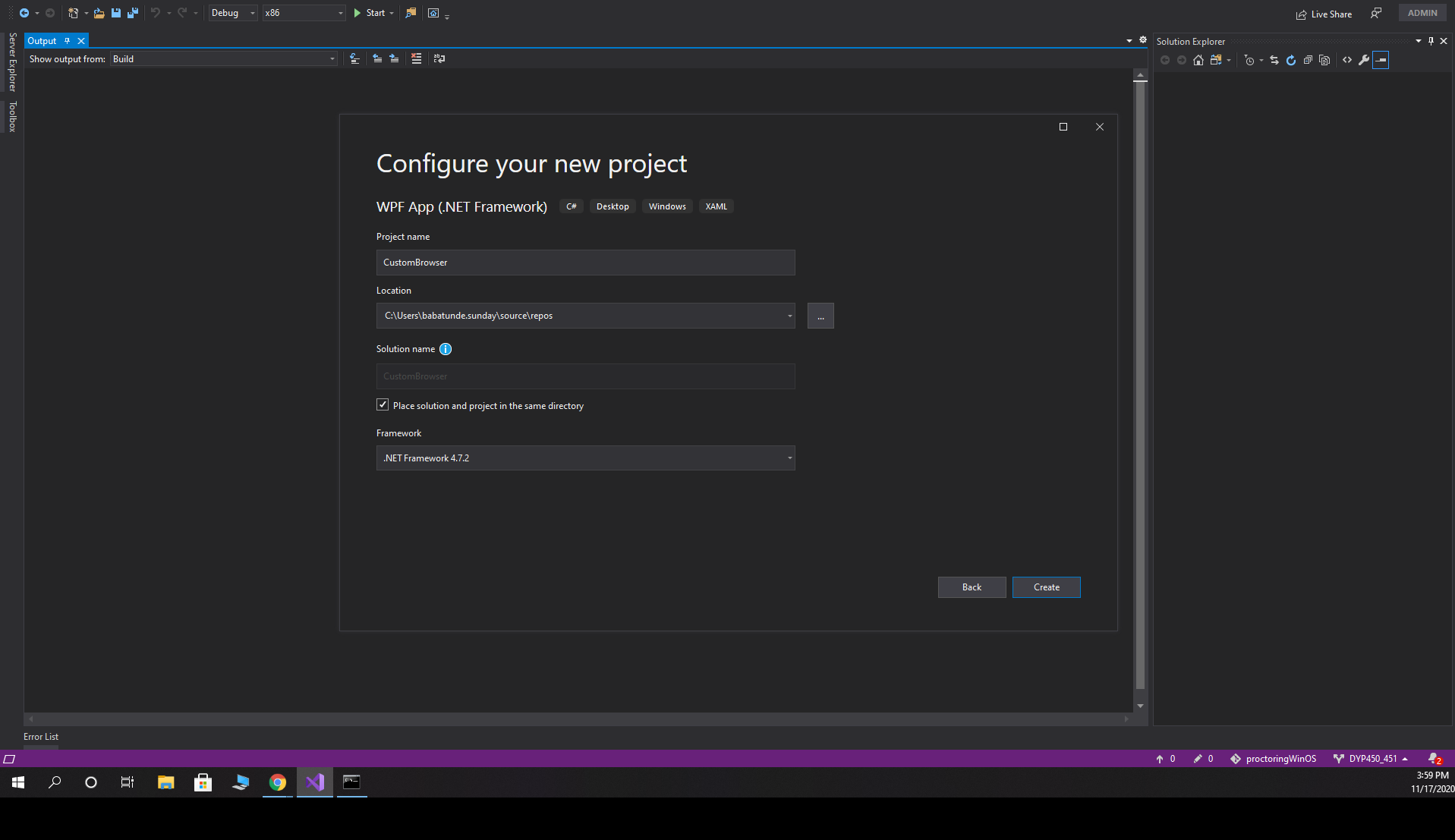This screenshot has width=1455, height=840.
Task: Click the Clear All output icon
Action: [x=416, y=58]
